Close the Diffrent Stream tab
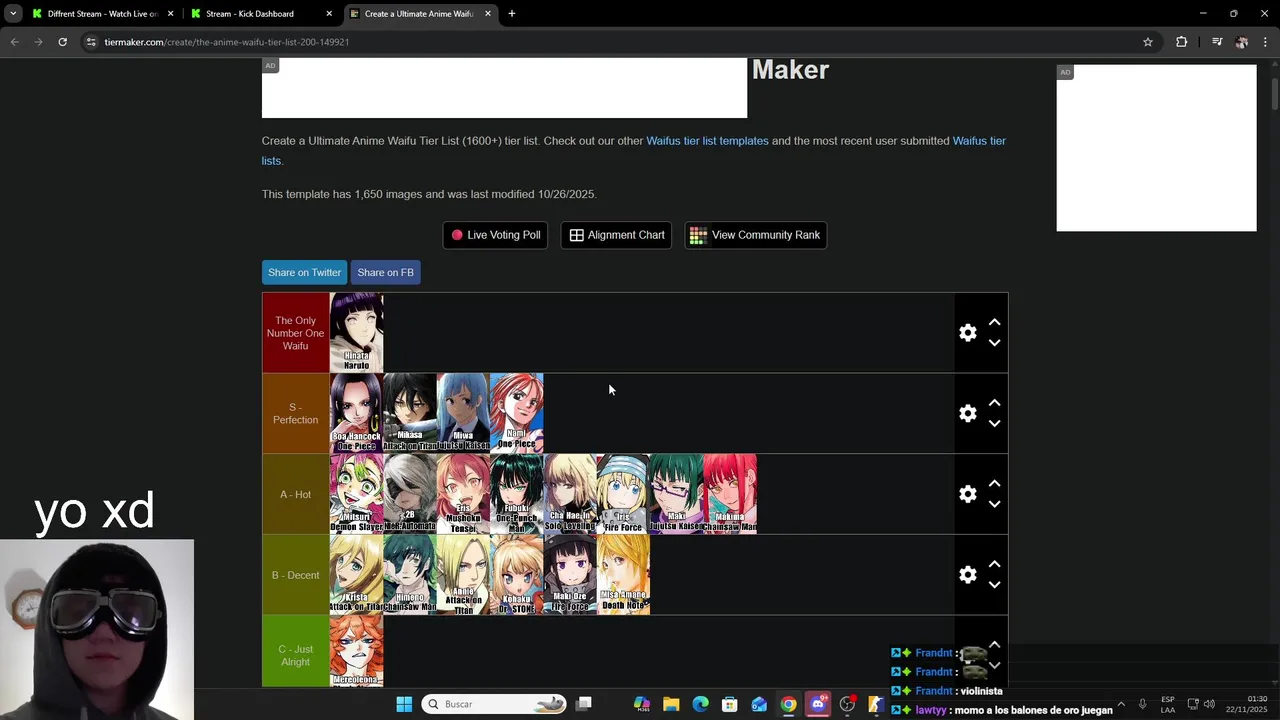The width and height of the screenshot is (1280, 720). pyautogui.click(x=170, y=14)
